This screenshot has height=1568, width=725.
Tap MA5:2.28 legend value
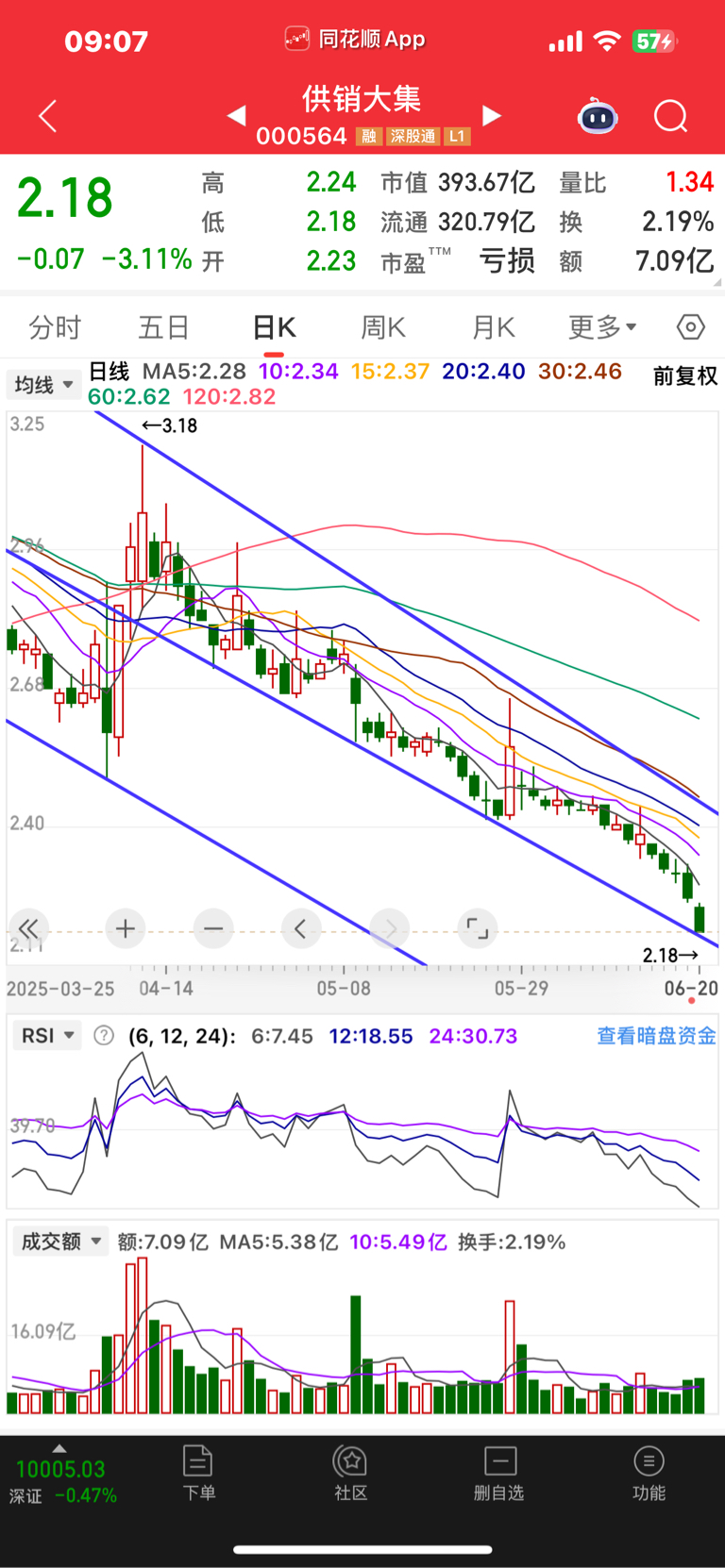pos(194,372)
